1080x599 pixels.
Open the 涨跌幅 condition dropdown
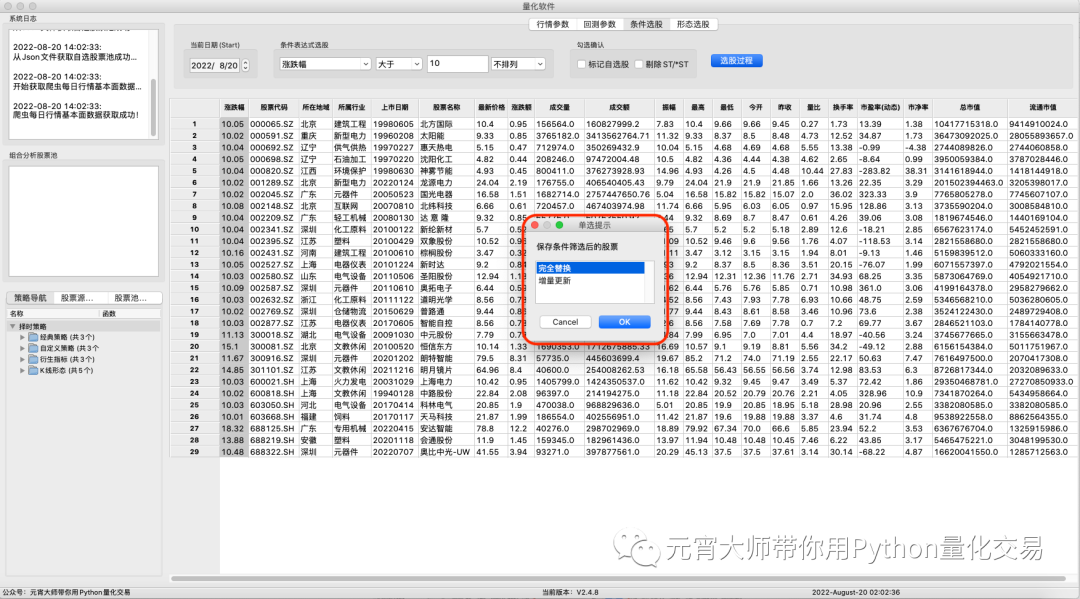(325, 64)
